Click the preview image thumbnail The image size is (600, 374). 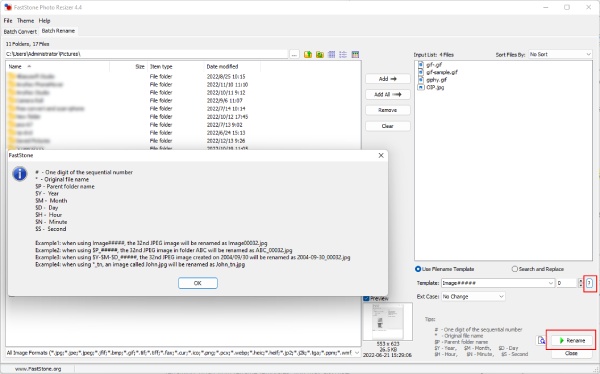(388, 321)
